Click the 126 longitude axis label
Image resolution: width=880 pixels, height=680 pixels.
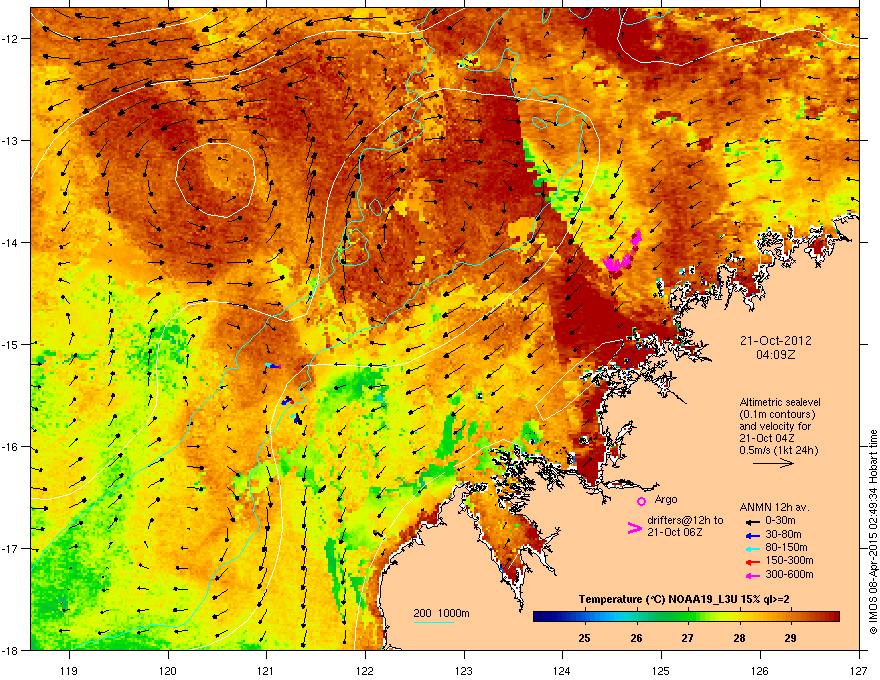pyautogui.click(x=760, y=671)
